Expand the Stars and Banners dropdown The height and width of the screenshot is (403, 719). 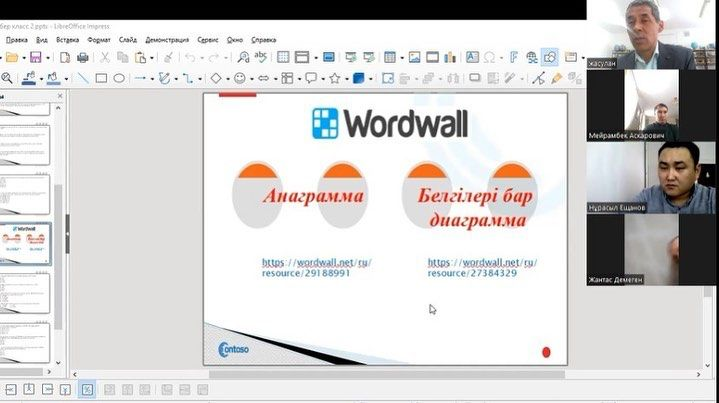tap(347, 79)
